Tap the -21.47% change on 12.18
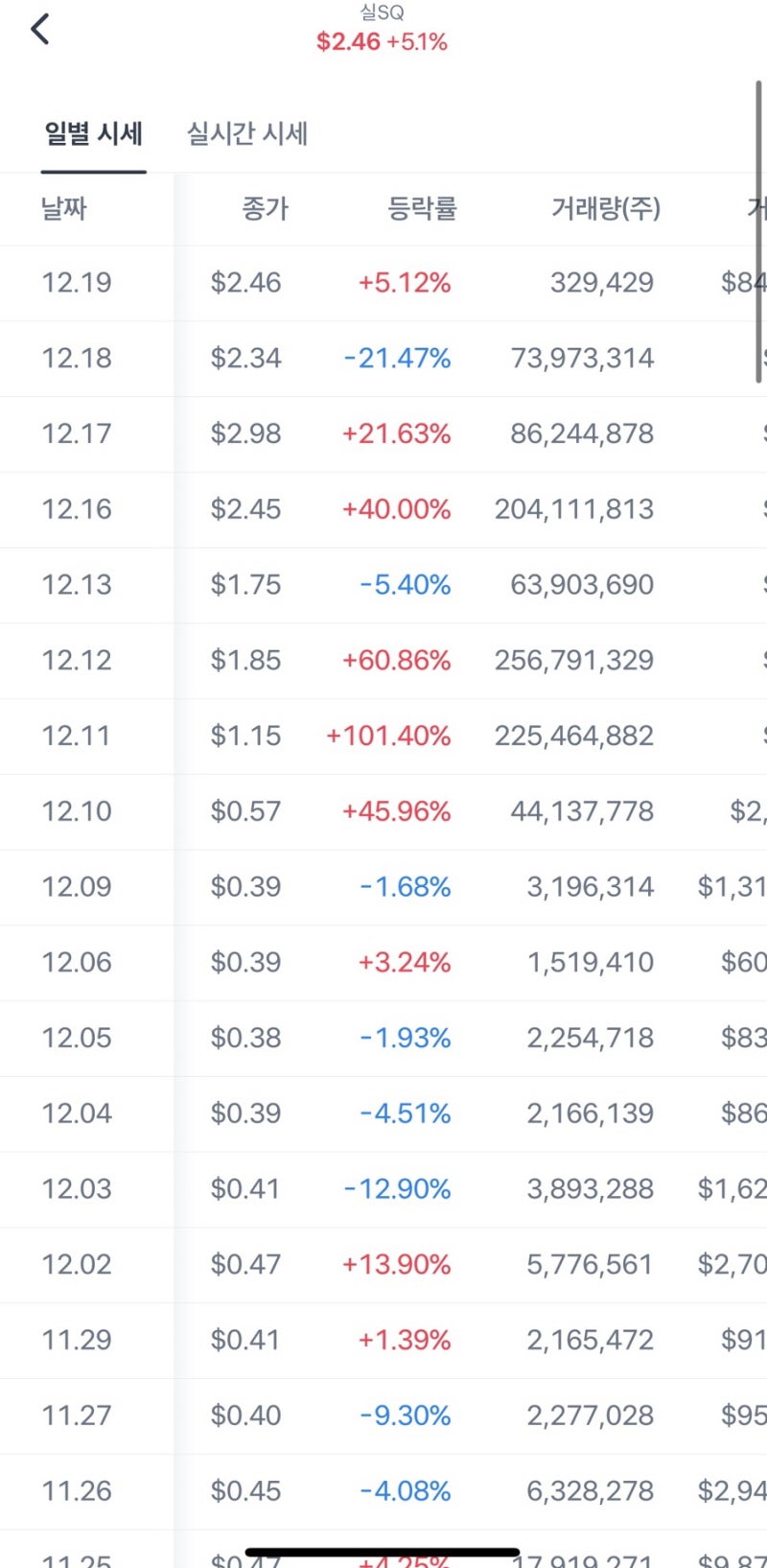Image resolution: width=767 pixels, height=1568 pixels. [397, 359]
